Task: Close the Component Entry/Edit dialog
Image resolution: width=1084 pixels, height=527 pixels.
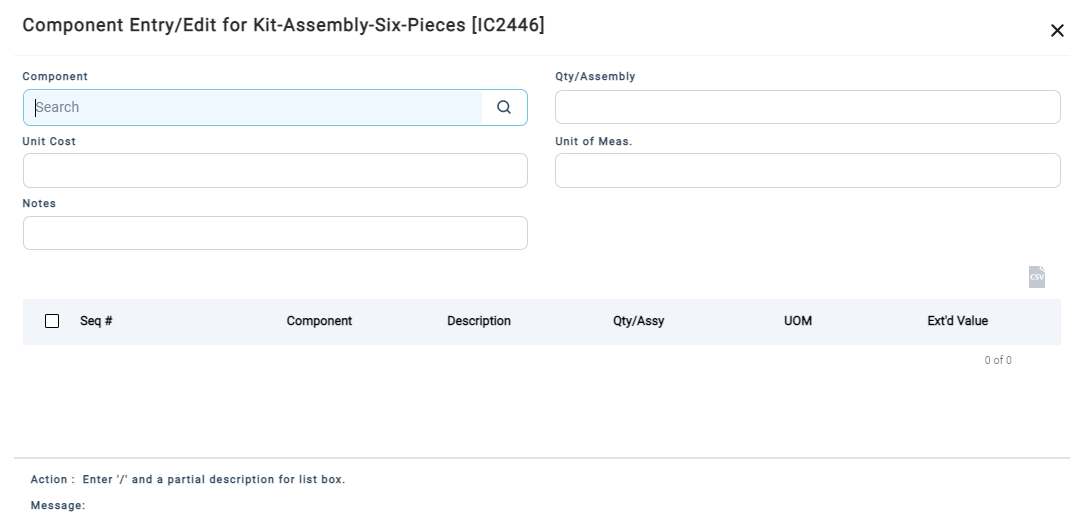Action: [1057, 30]
